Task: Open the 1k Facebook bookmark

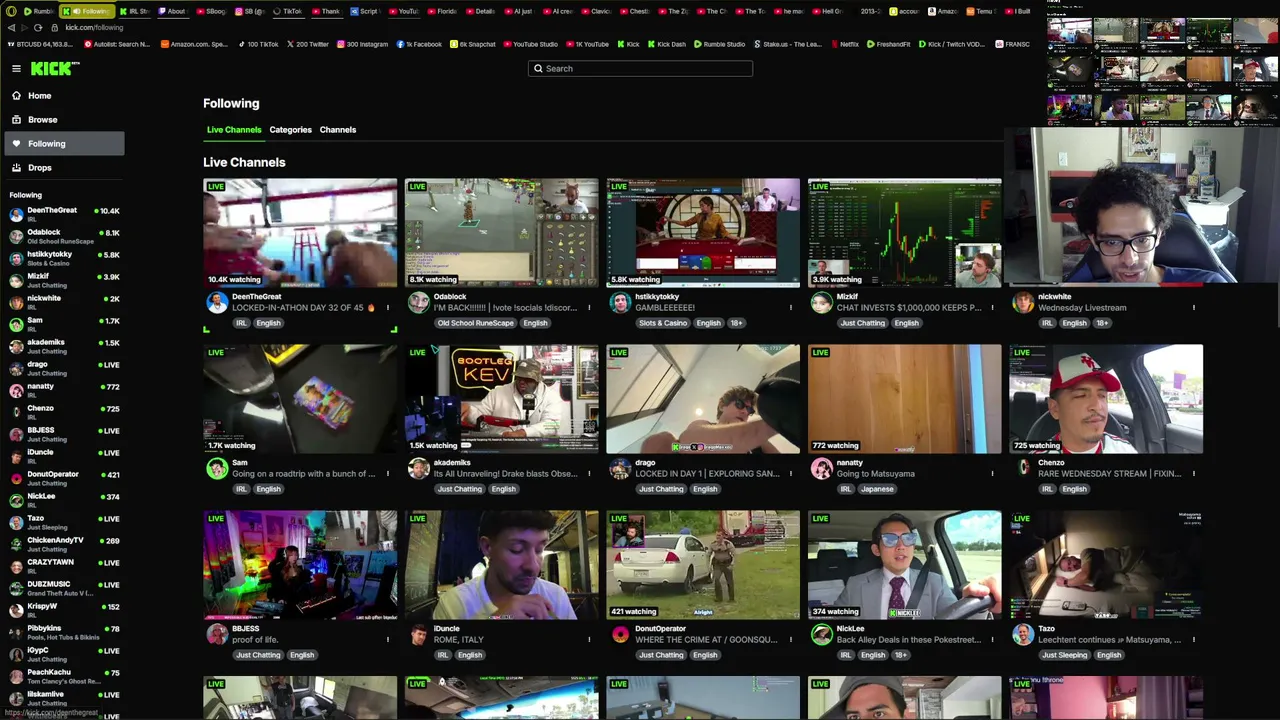Action: point(419,44)
